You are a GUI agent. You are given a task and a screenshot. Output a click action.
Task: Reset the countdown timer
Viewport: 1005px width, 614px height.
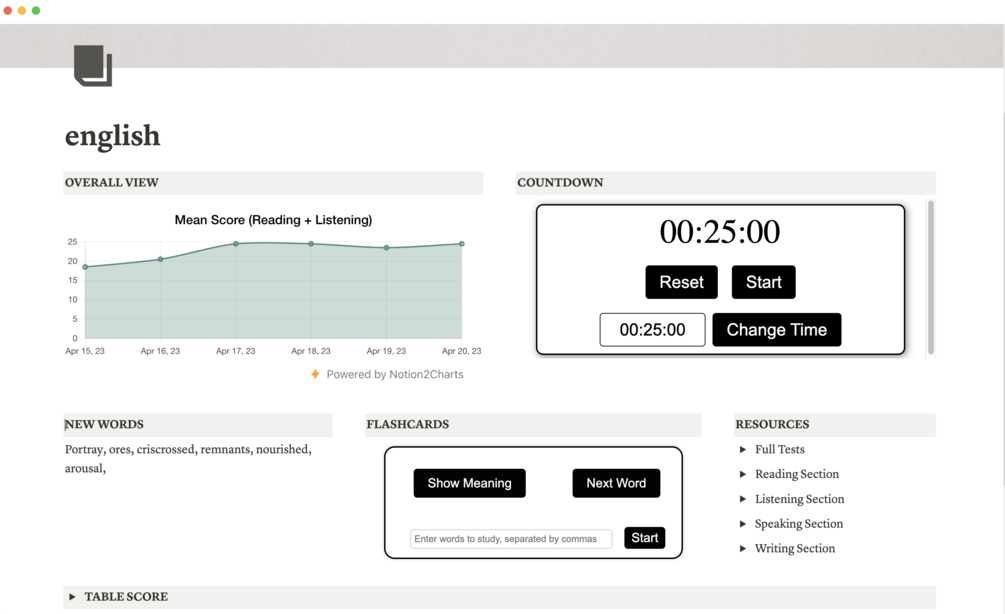[x=681, y=282]
